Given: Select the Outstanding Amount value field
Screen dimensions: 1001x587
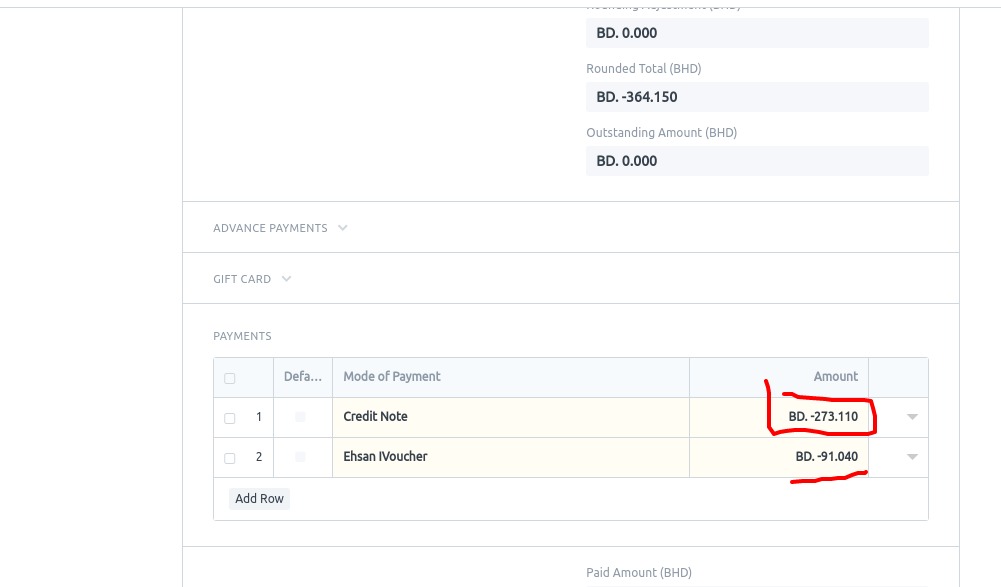Looking at the screenshot, I should click(757, 161).
